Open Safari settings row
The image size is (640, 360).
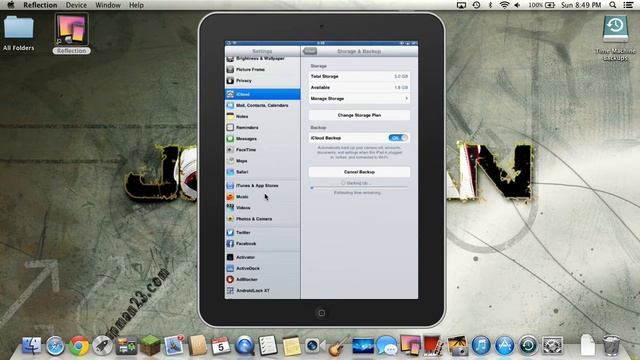[x=262, y=172]
